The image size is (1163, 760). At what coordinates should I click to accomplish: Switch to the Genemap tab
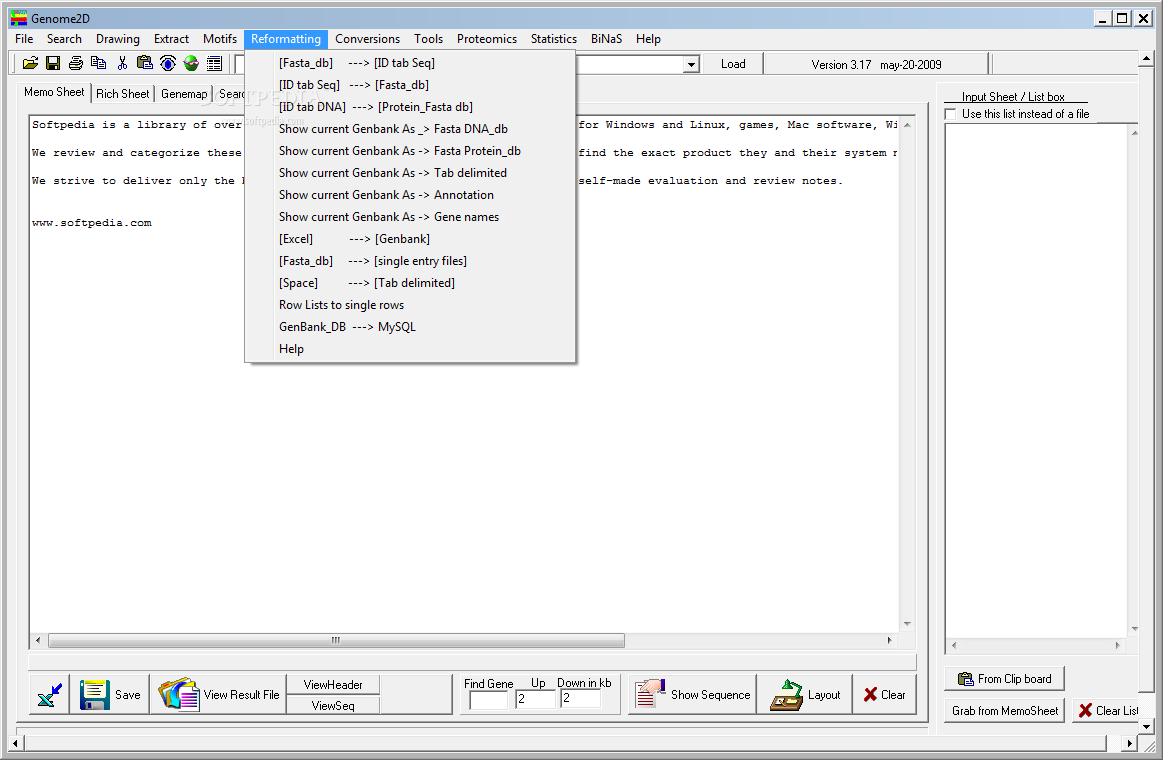click(184, 93)
